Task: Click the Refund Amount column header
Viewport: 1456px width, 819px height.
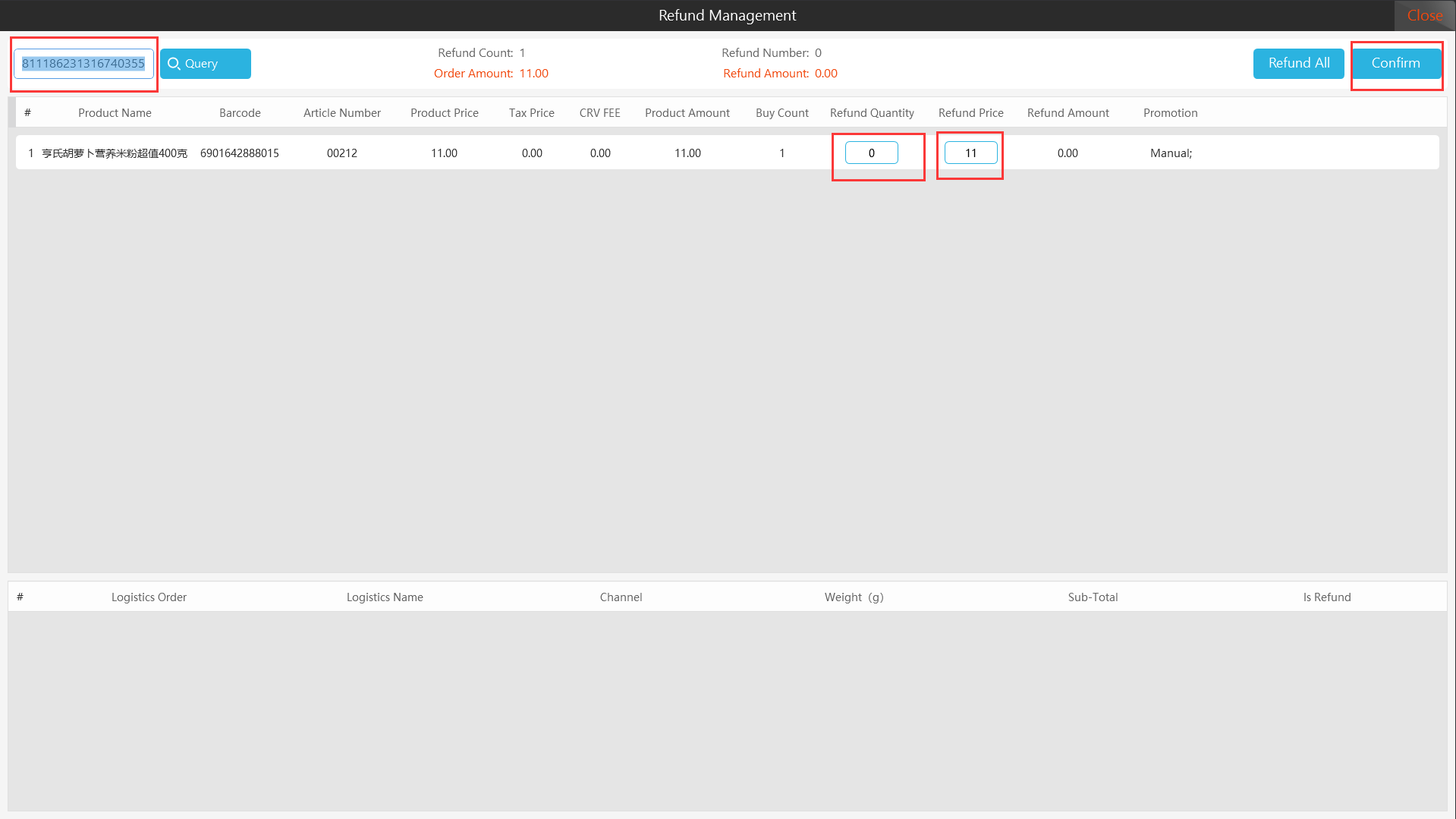Action: click(x=1068, y=113)
